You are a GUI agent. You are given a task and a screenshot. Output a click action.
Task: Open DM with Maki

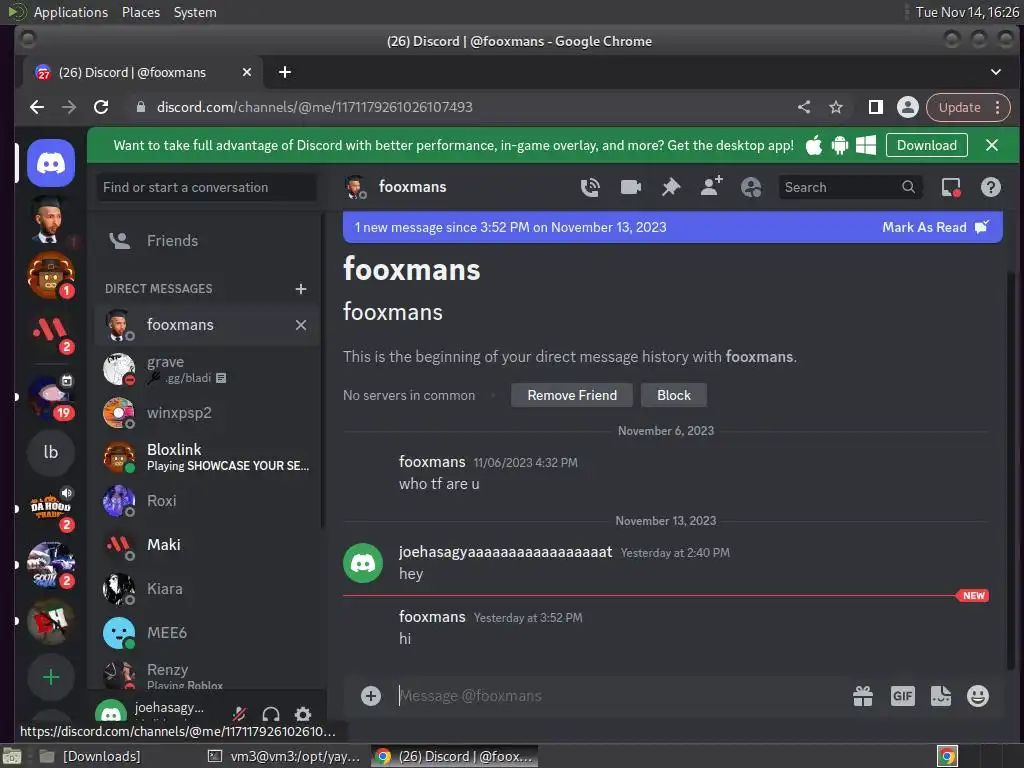[207, 544]
